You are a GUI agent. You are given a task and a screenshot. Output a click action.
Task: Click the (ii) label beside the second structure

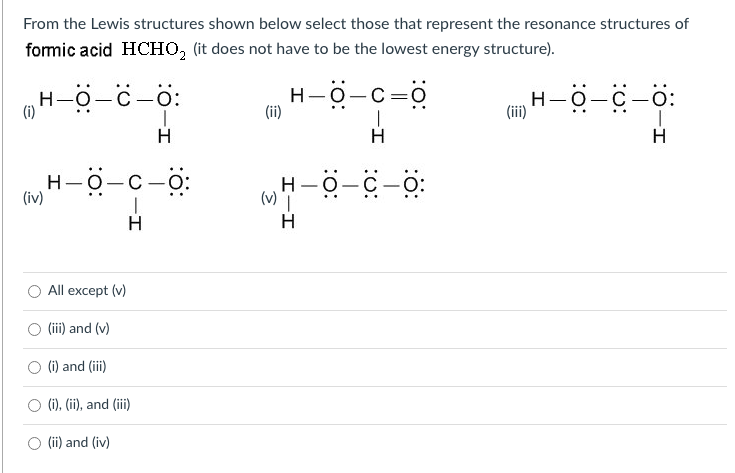tap(273, 112)
